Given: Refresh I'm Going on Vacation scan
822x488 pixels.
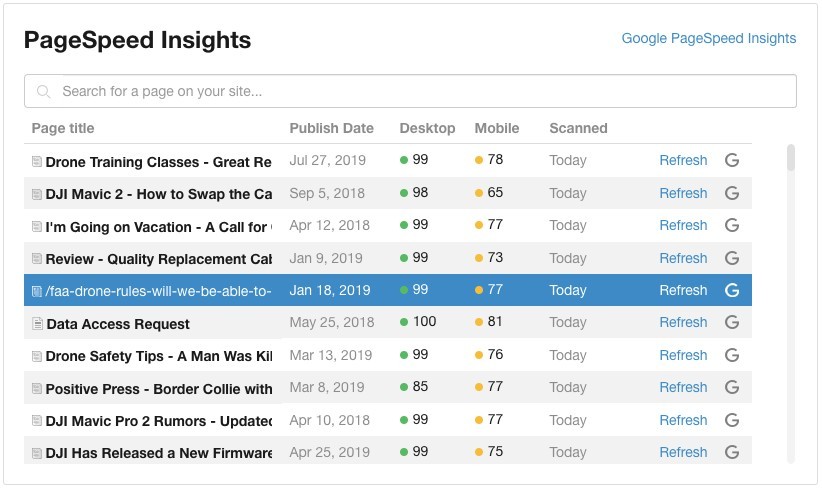Looking at the screenshot, I should click(x=683, y=225).
